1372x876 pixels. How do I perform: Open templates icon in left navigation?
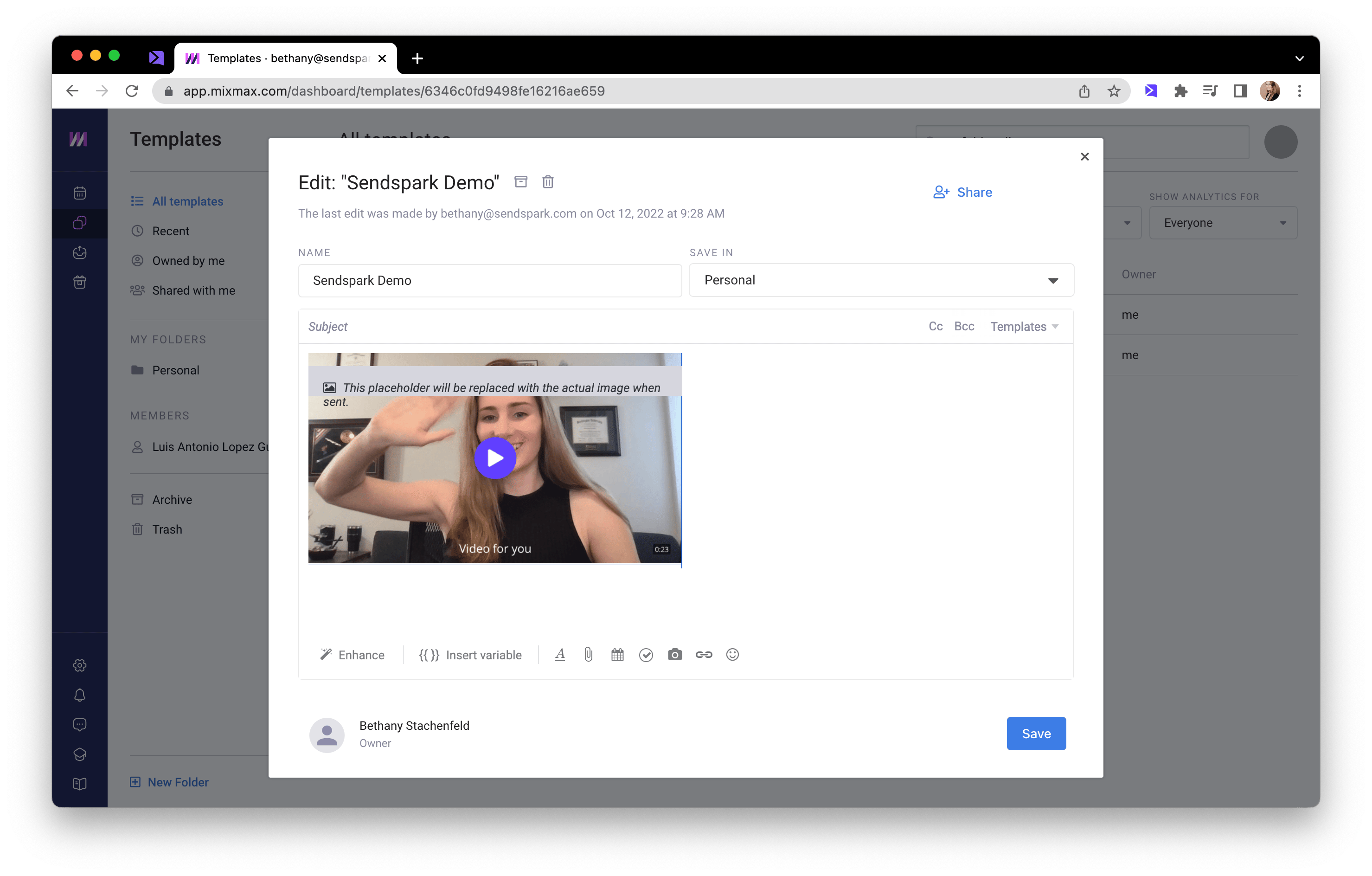coord(80,223)
